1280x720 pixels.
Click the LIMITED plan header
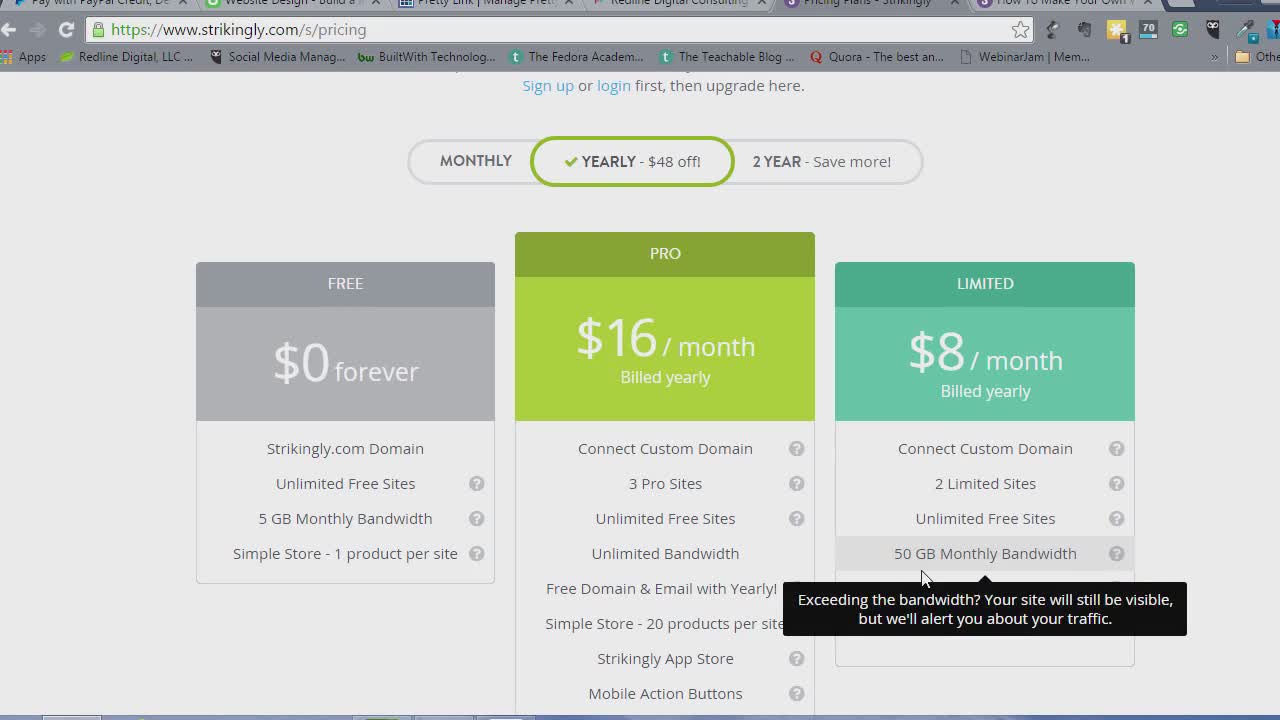985,284
